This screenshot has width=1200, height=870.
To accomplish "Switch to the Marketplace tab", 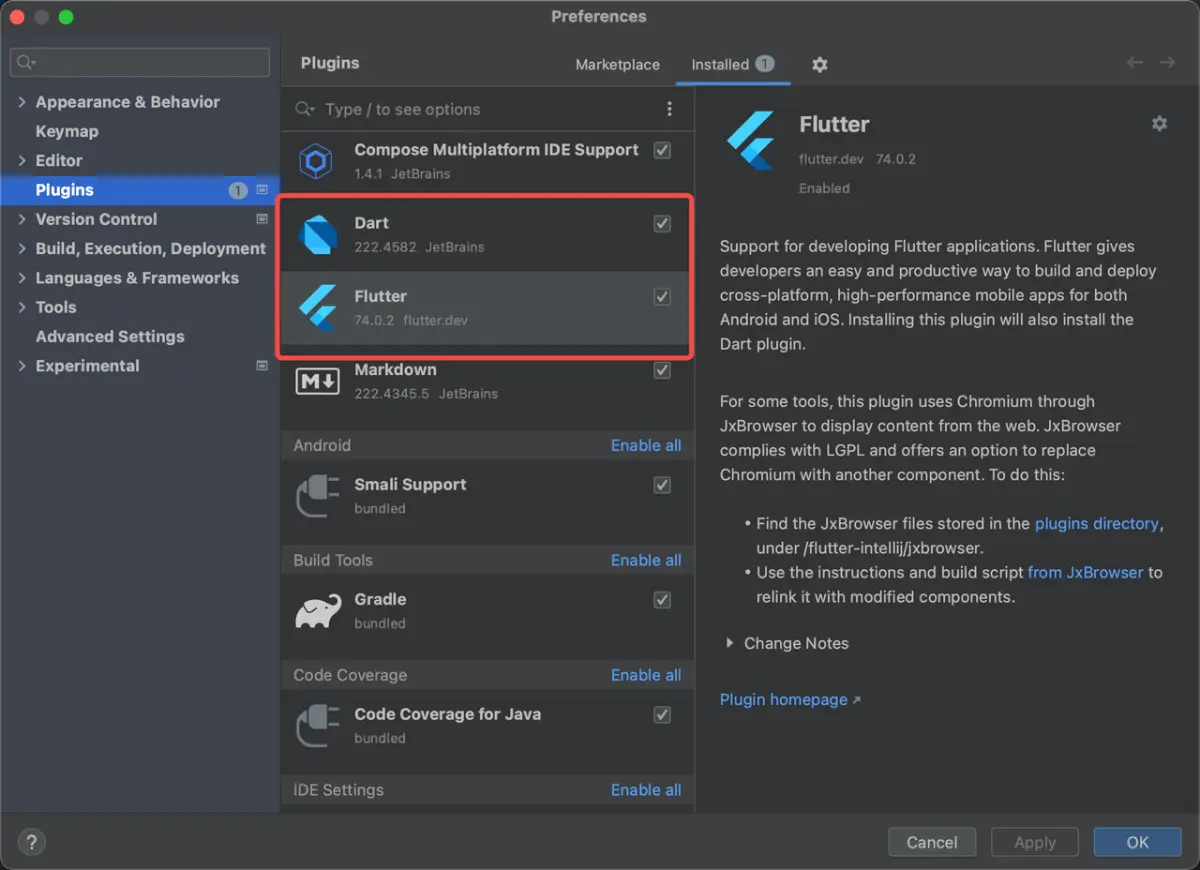I will click(617, 64).
